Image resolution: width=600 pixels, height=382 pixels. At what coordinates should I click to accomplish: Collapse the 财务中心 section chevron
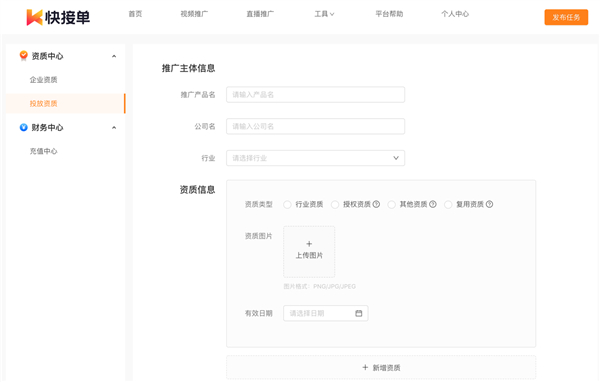pos(114,128)
